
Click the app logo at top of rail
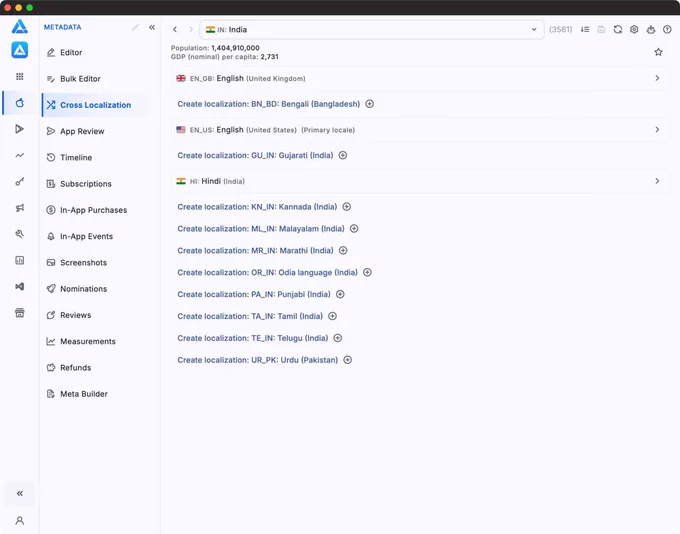pyautogui.click(x=20, y=26)
